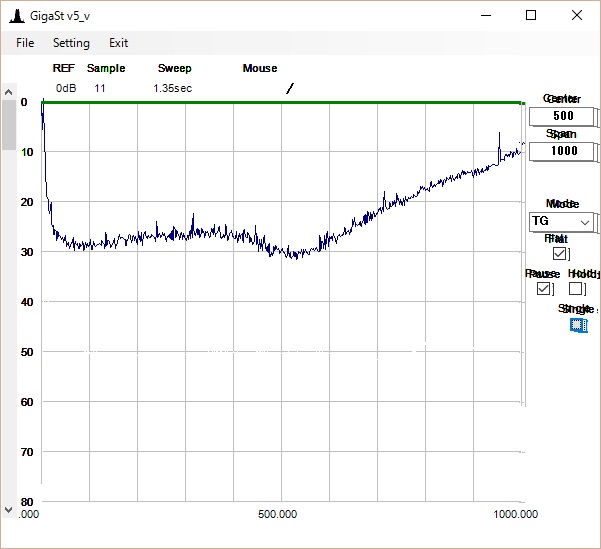Click the REF value 0dB
The height and width of the screenshot is (549, 601).
[66, 88]
